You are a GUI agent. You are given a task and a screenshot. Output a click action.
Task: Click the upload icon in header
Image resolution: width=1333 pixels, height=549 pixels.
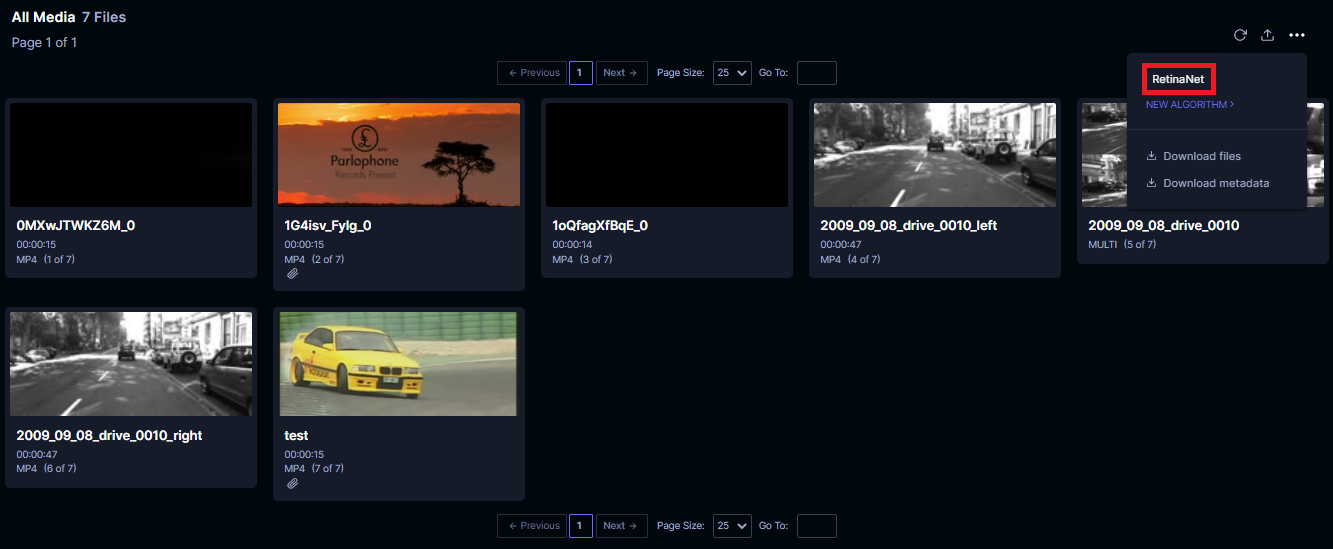(1267, 35)
